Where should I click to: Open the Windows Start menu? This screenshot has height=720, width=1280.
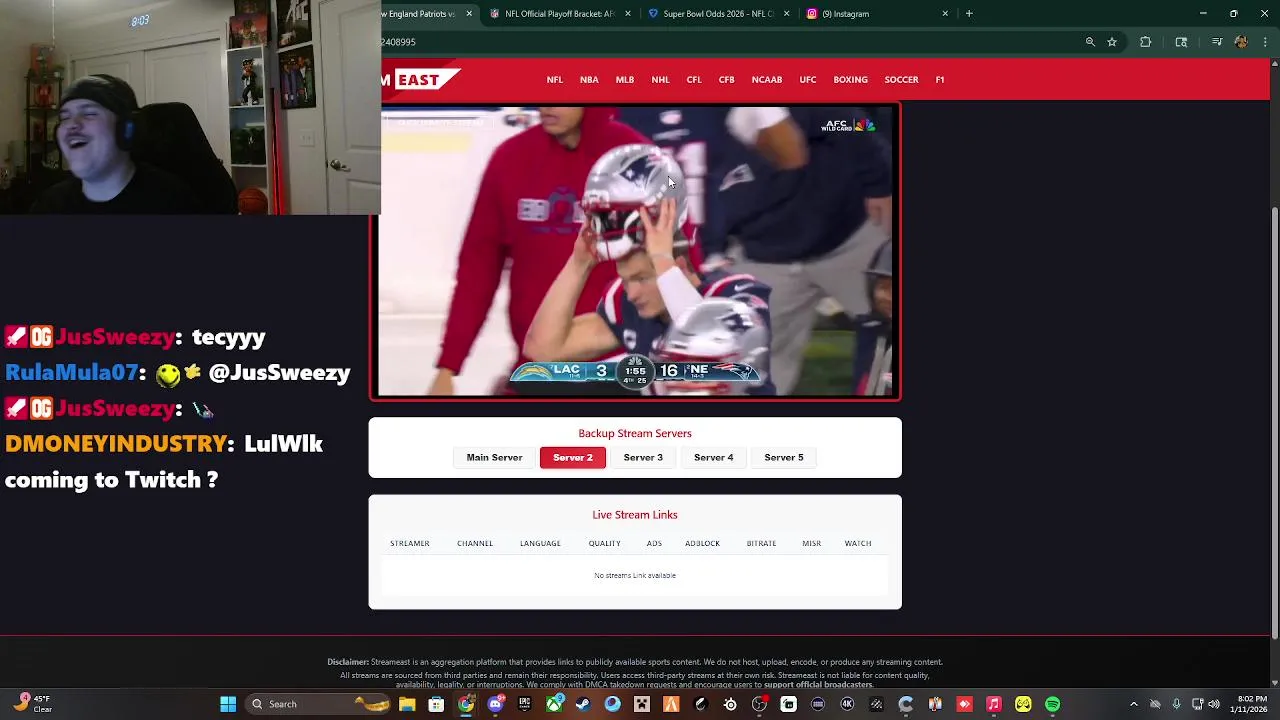[228, 704]
